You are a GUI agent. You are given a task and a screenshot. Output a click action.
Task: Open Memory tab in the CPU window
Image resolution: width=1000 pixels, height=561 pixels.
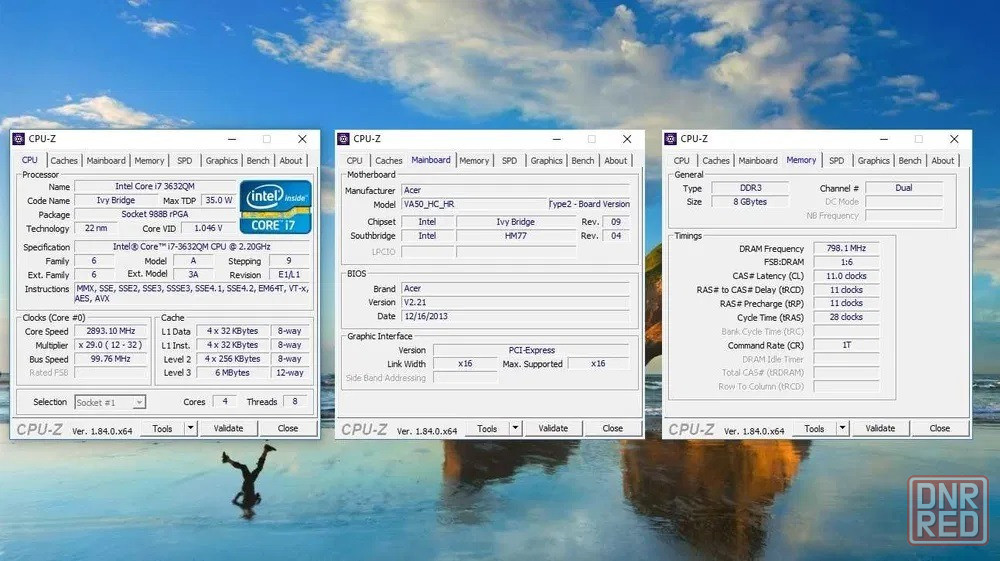click(x=149, y=161)
